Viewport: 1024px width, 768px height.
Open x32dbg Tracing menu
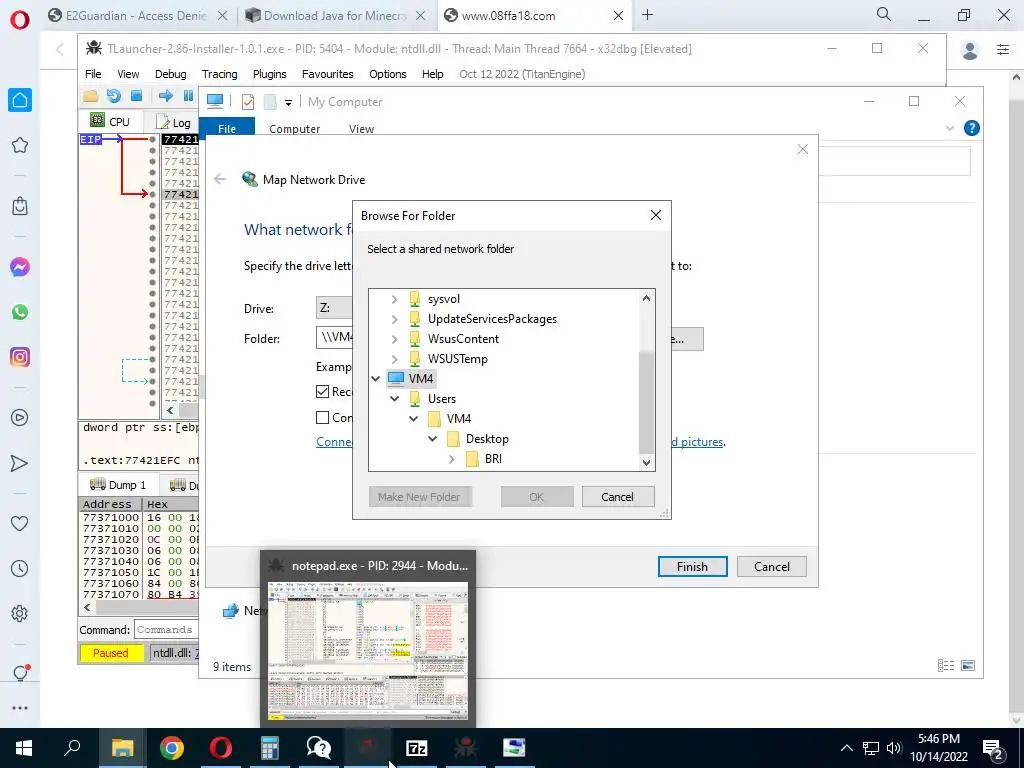tap(219, 74)
